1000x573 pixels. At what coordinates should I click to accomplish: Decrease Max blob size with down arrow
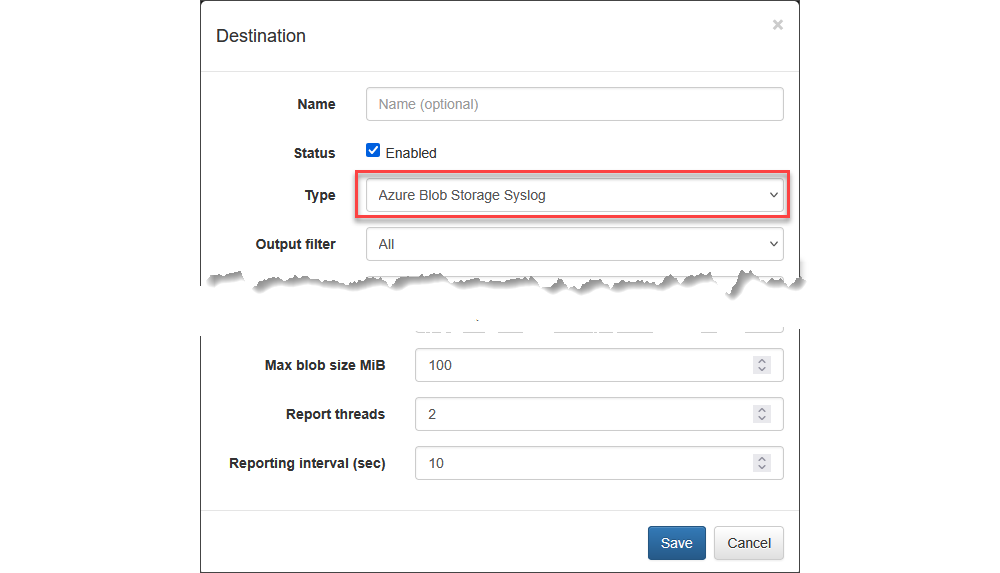point(762,370)
